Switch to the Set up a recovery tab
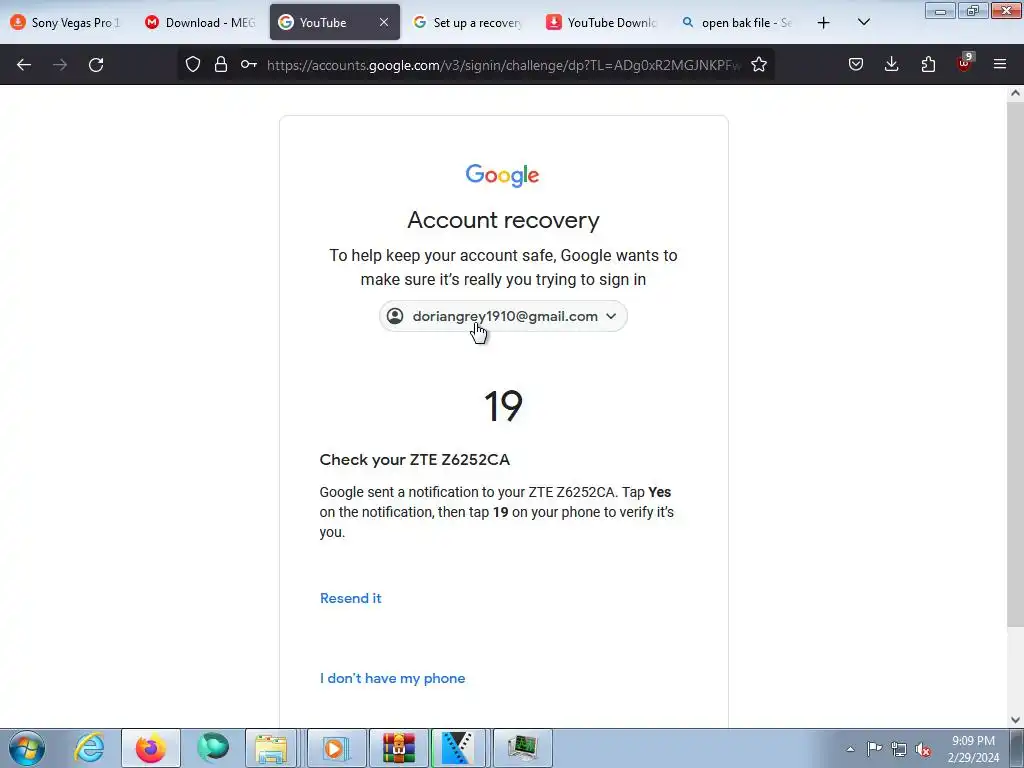The width and height of the screenshot is (1024, 768). click(x=468, y=22)
